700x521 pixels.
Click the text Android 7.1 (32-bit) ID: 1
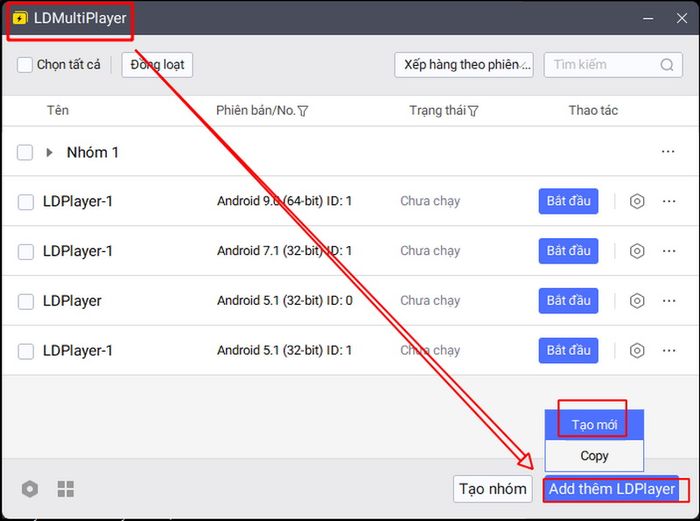[284, 251]
